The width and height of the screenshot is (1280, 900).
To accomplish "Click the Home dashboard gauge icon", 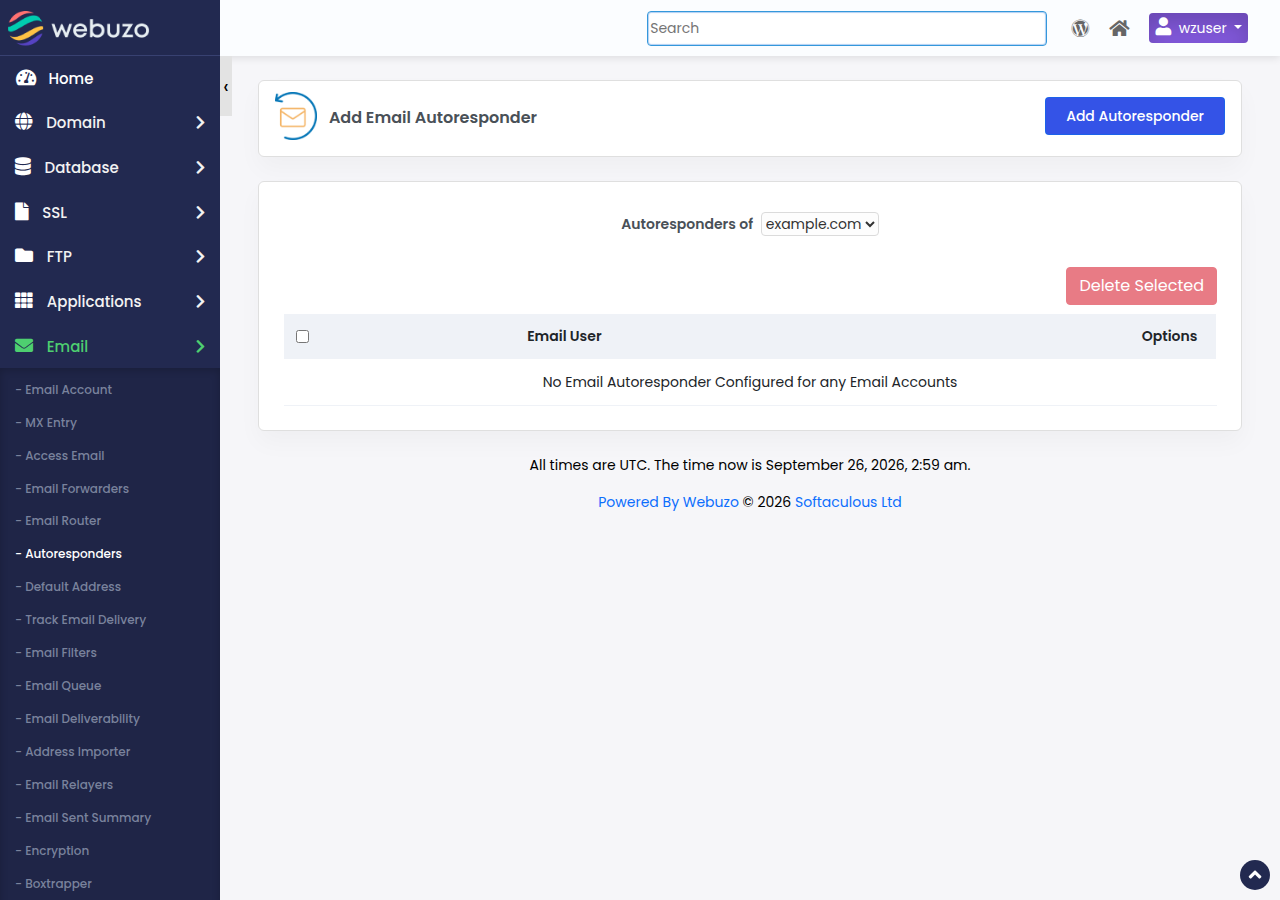I will pyautogui.click(x=26, y=78).
